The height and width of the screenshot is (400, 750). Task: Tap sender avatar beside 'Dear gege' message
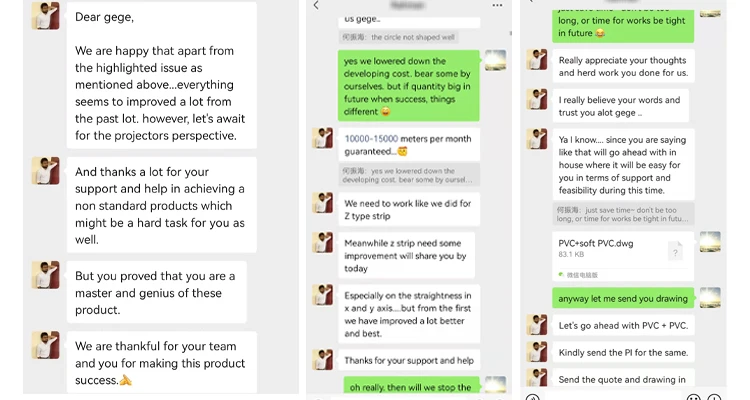[x=45, y=16]
